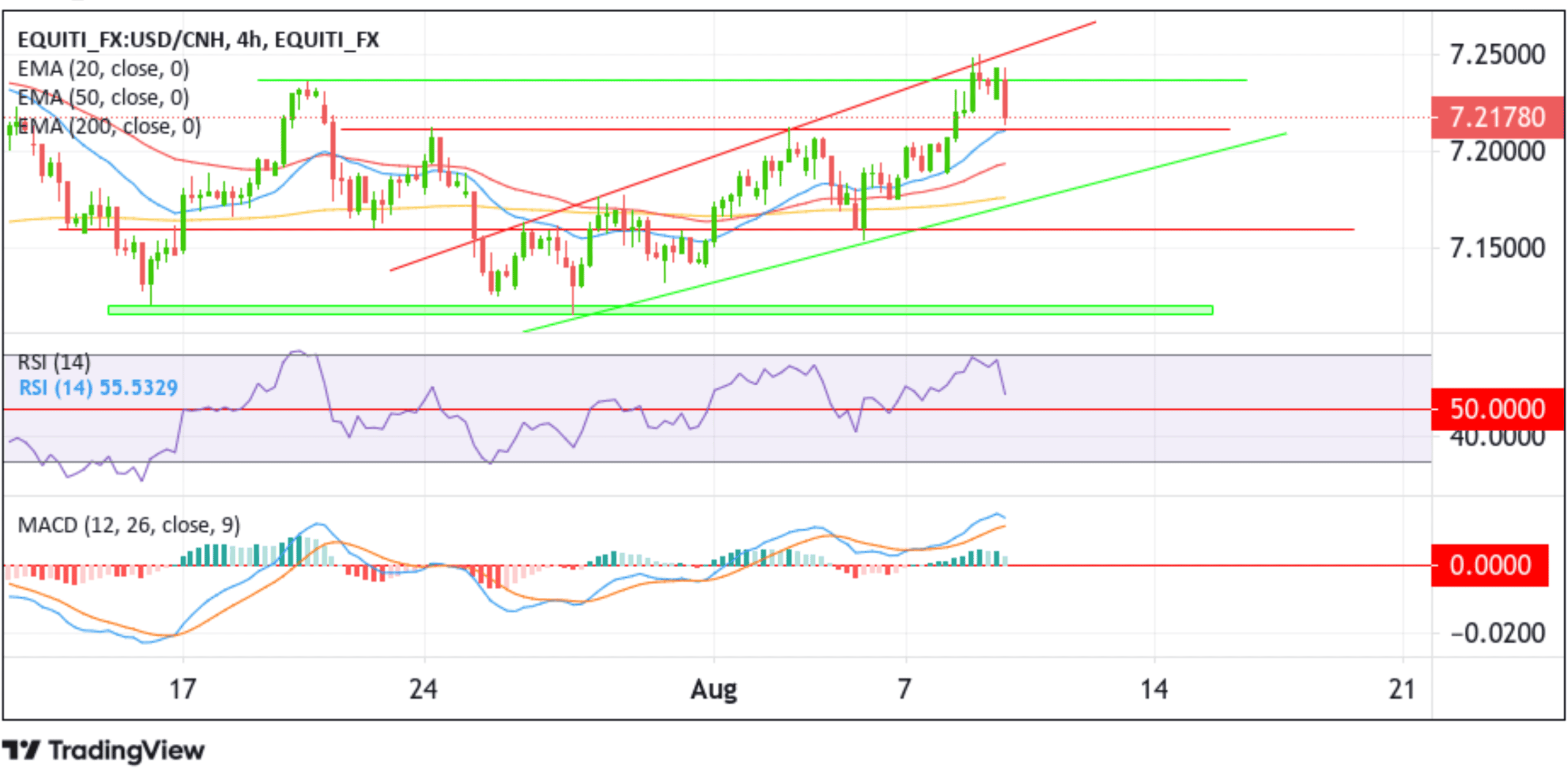Select the EMA (50, close, 0) legend label

tap(103, 98)
